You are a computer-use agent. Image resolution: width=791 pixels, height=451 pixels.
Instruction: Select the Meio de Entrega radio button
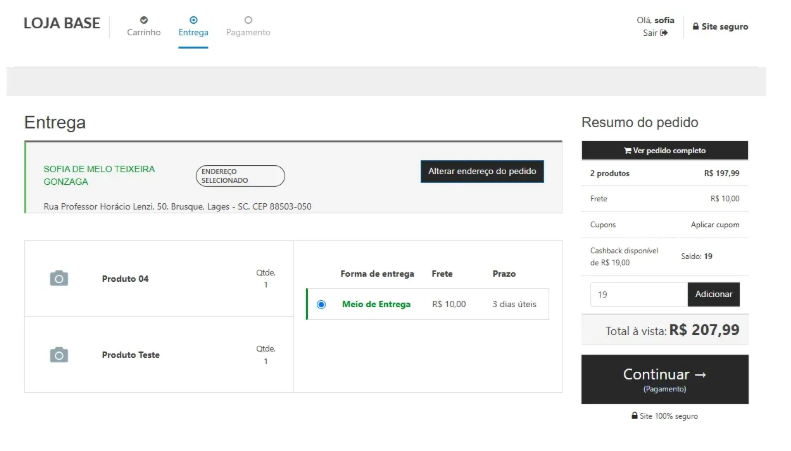321,304
